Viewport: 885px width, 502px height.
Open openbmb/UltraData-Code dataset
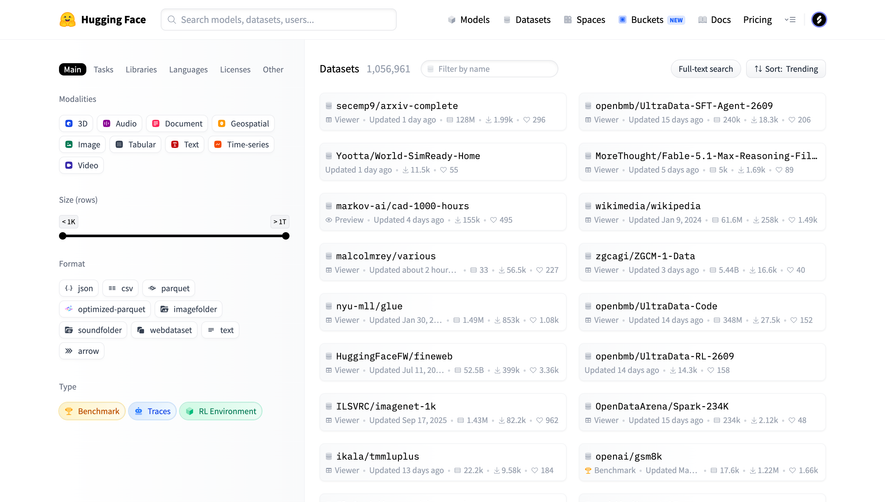(x=702, y=312)
